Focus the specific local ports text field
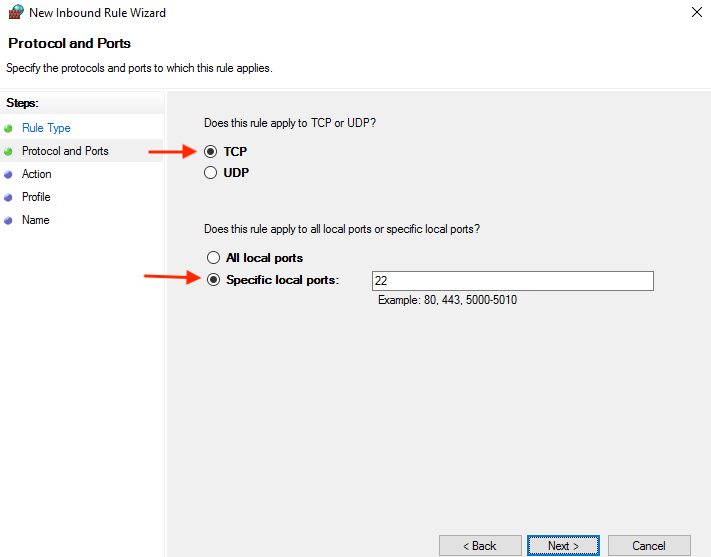The height and width of the screenshot is (557, 711). click(512, 281)
